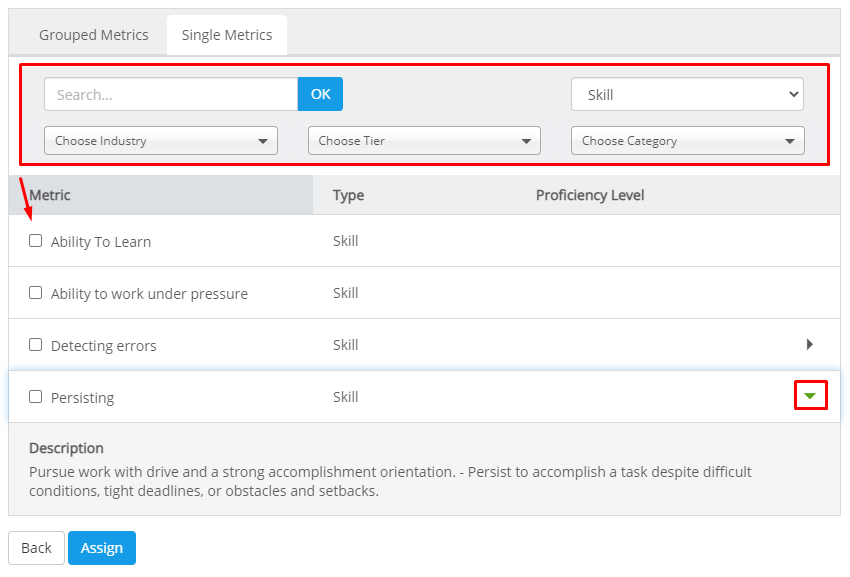Open the Skill type selector
850x577 pixels.
[687, 95]
